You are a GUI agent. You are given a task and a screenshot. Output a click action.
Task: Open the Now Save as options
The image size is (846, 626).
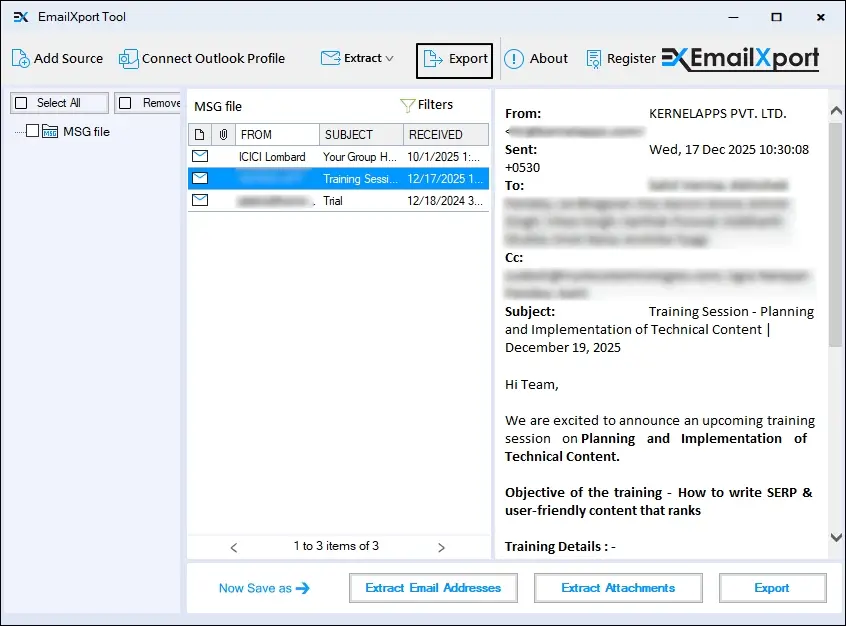click(264, 588)
